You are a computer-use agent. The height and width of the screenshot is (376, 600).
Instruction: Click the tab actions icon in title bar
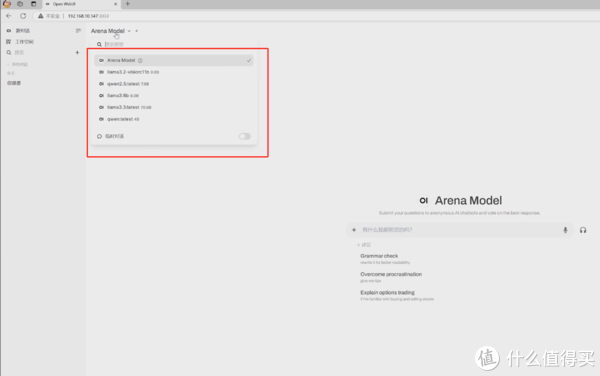[34, 4]
